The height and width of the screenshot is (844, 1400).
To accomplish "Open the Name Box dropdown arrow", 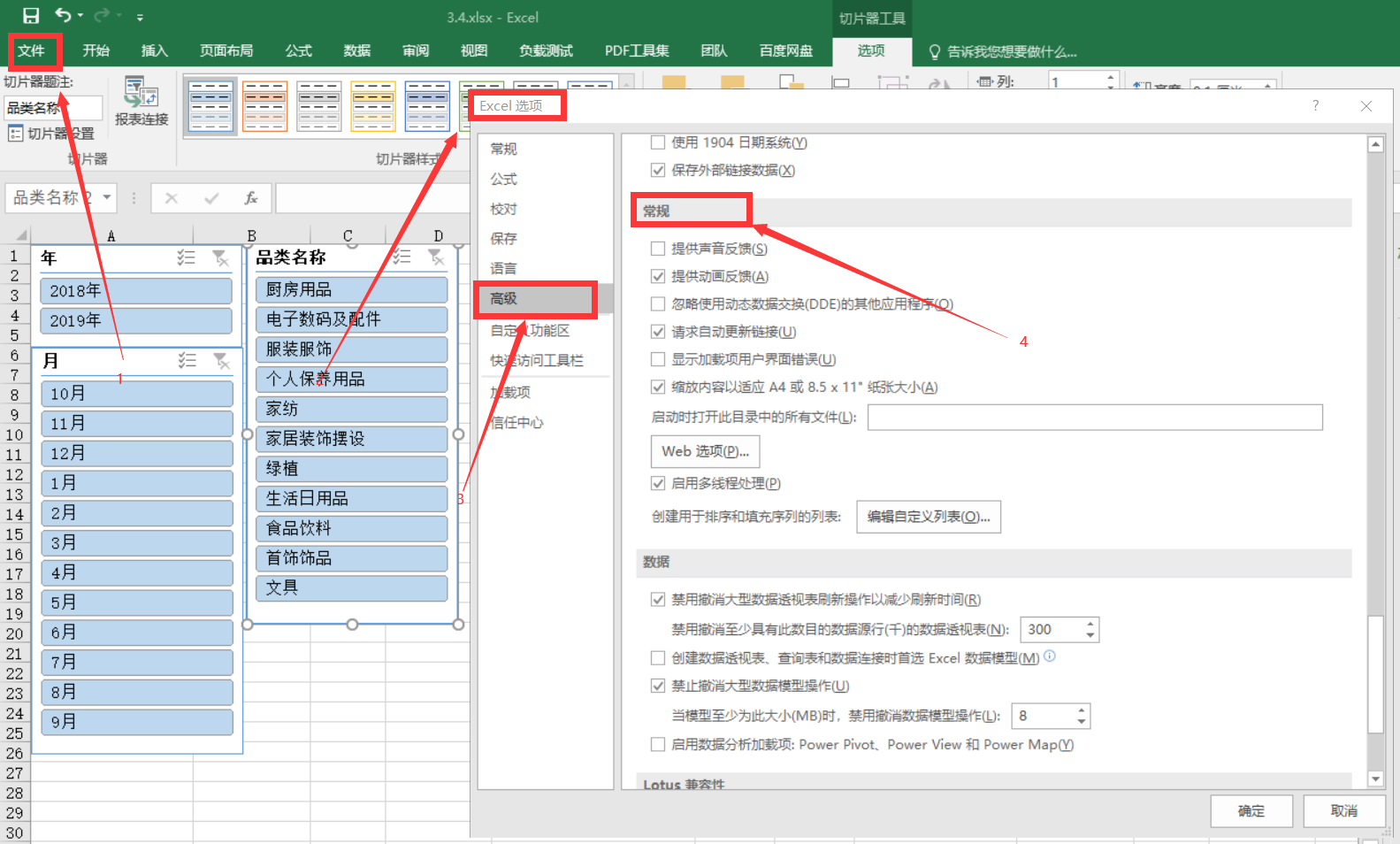I will click(107, 197).
